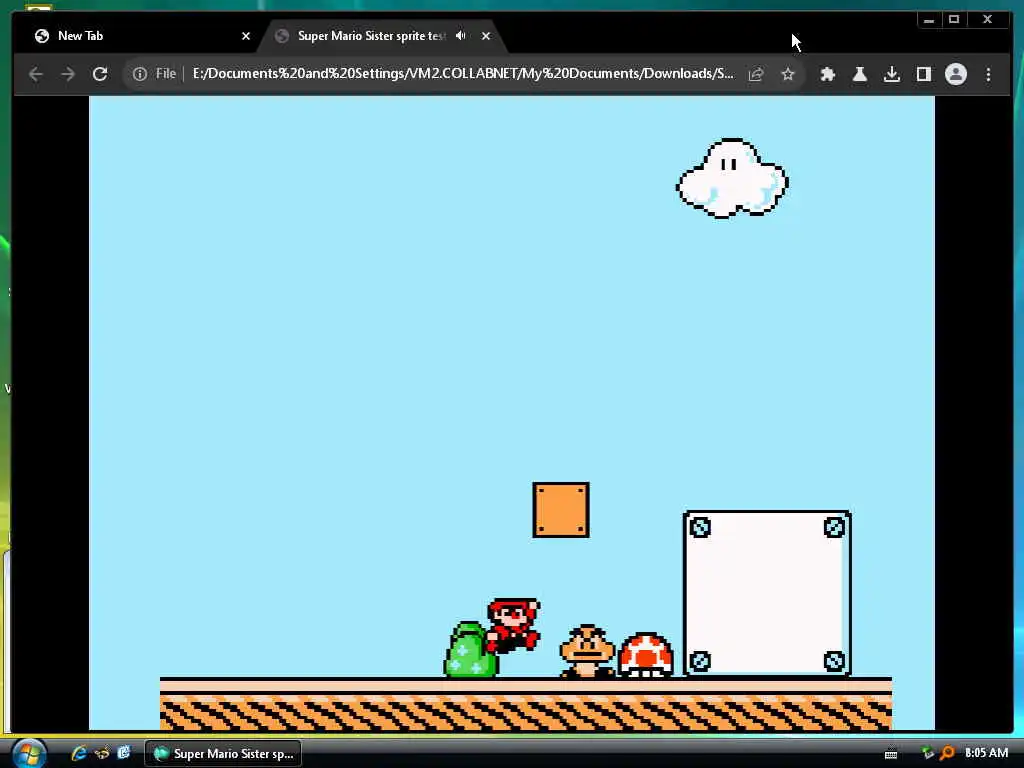Click the keyboard tray icon

[891, 754]
